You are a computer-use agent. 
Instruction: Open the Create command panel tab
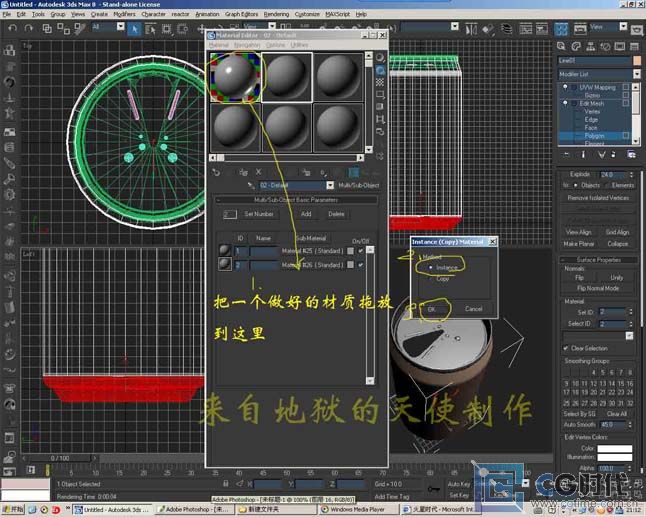tap(561, 47)
